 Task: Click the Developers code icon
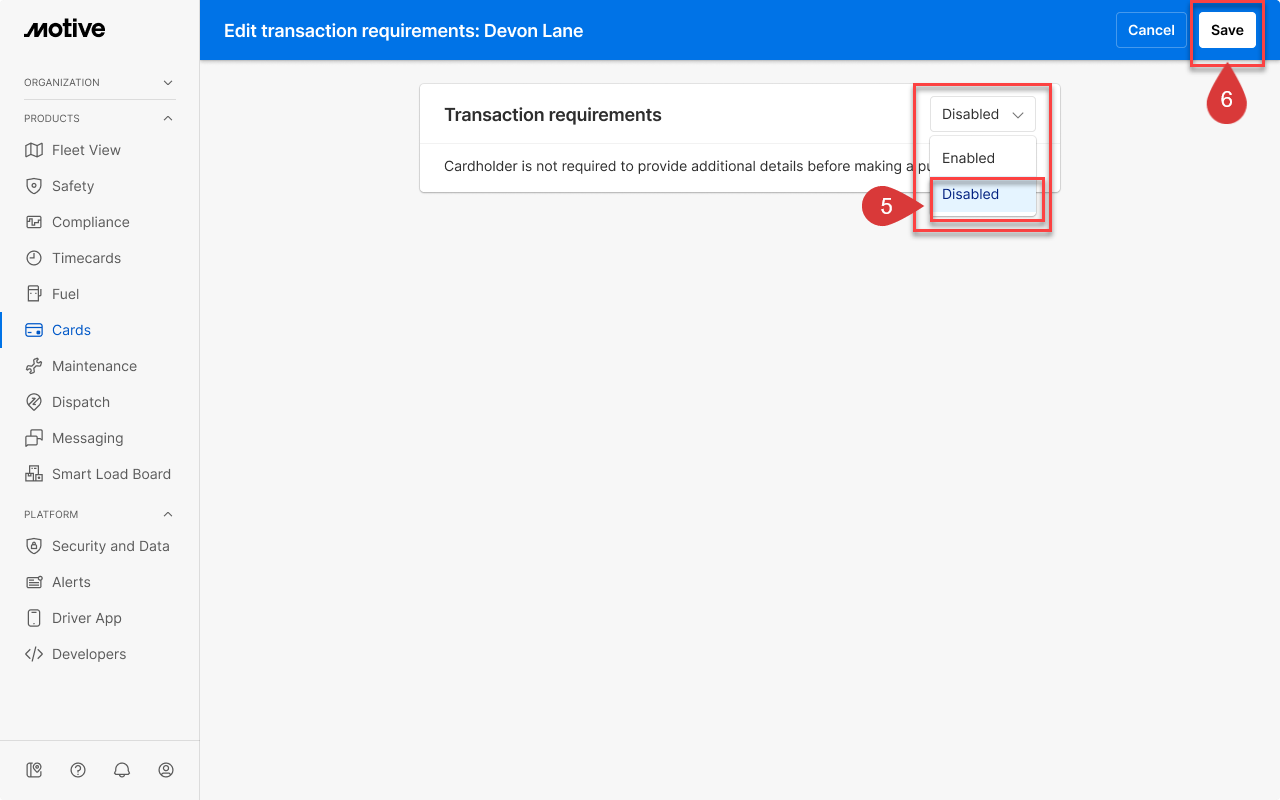34,654
